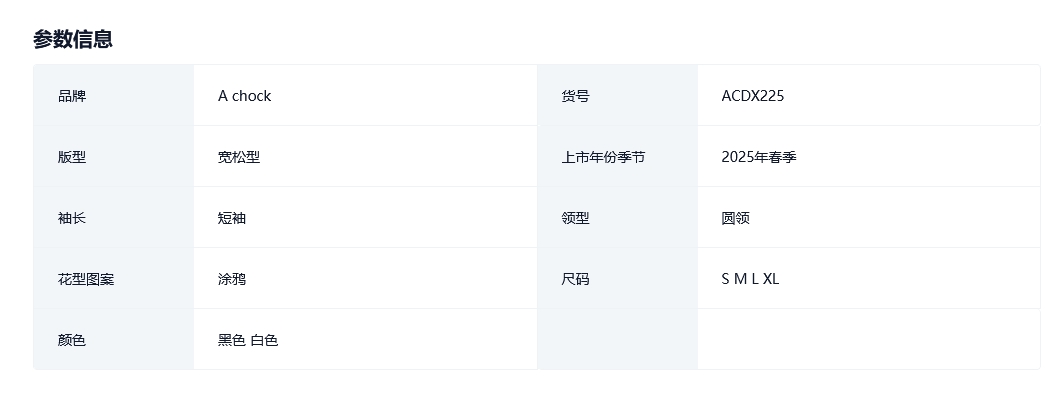Select the 袖长 label cell

click(x=114, y=217)
